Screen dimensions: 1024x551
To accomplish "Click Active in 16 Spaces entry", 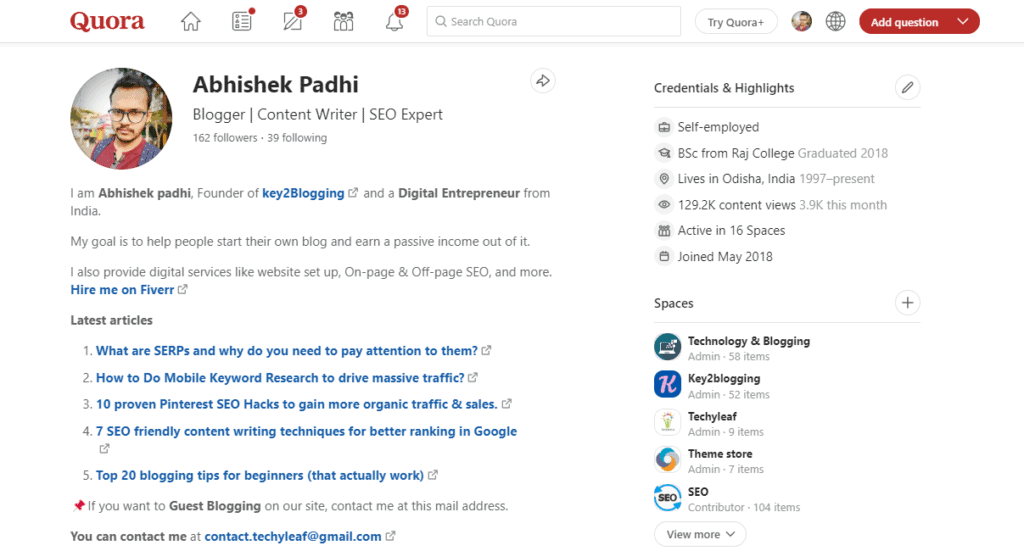I will click(x=731, y=230).
